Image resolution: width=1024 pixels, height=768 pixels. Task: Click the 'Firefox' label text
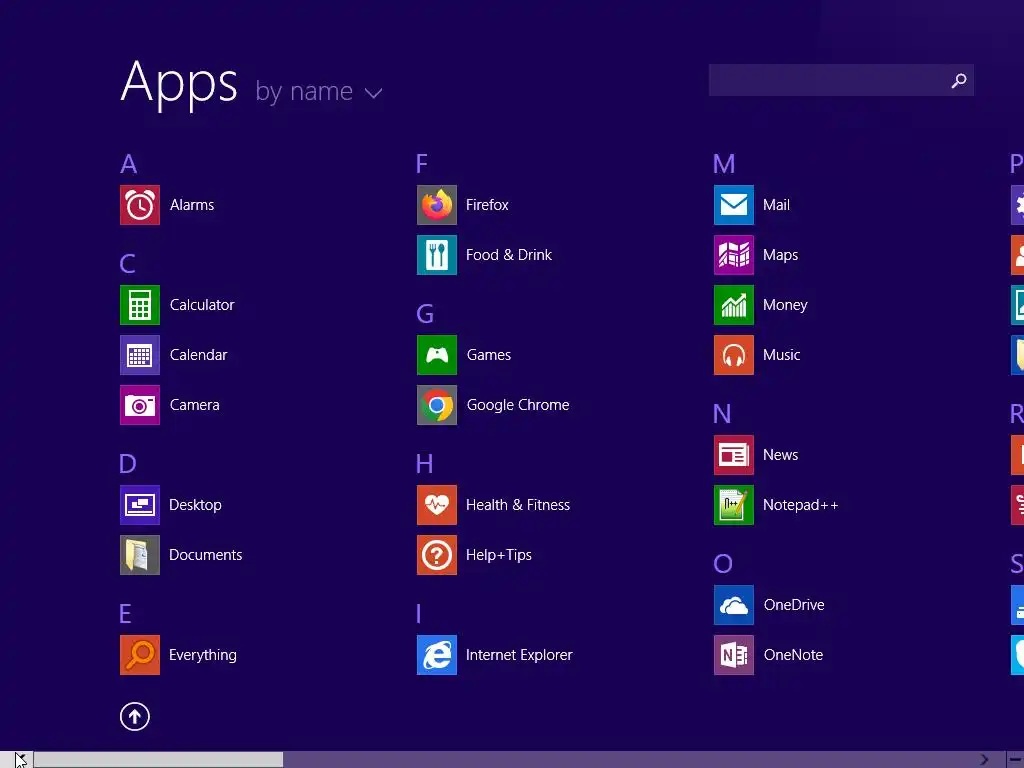(487, 205)
